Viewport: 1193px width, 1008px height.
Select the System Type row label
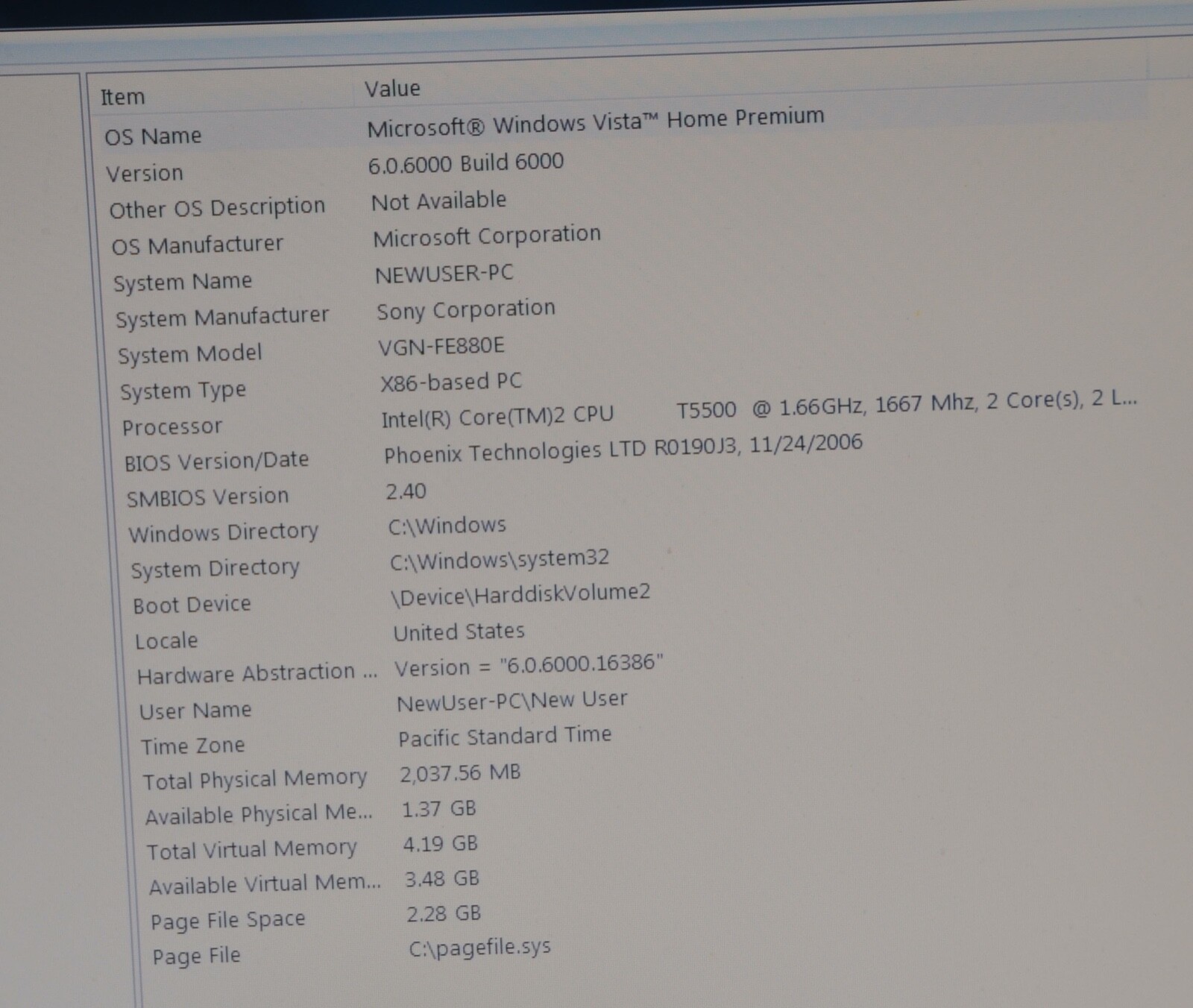coord(183,391)
